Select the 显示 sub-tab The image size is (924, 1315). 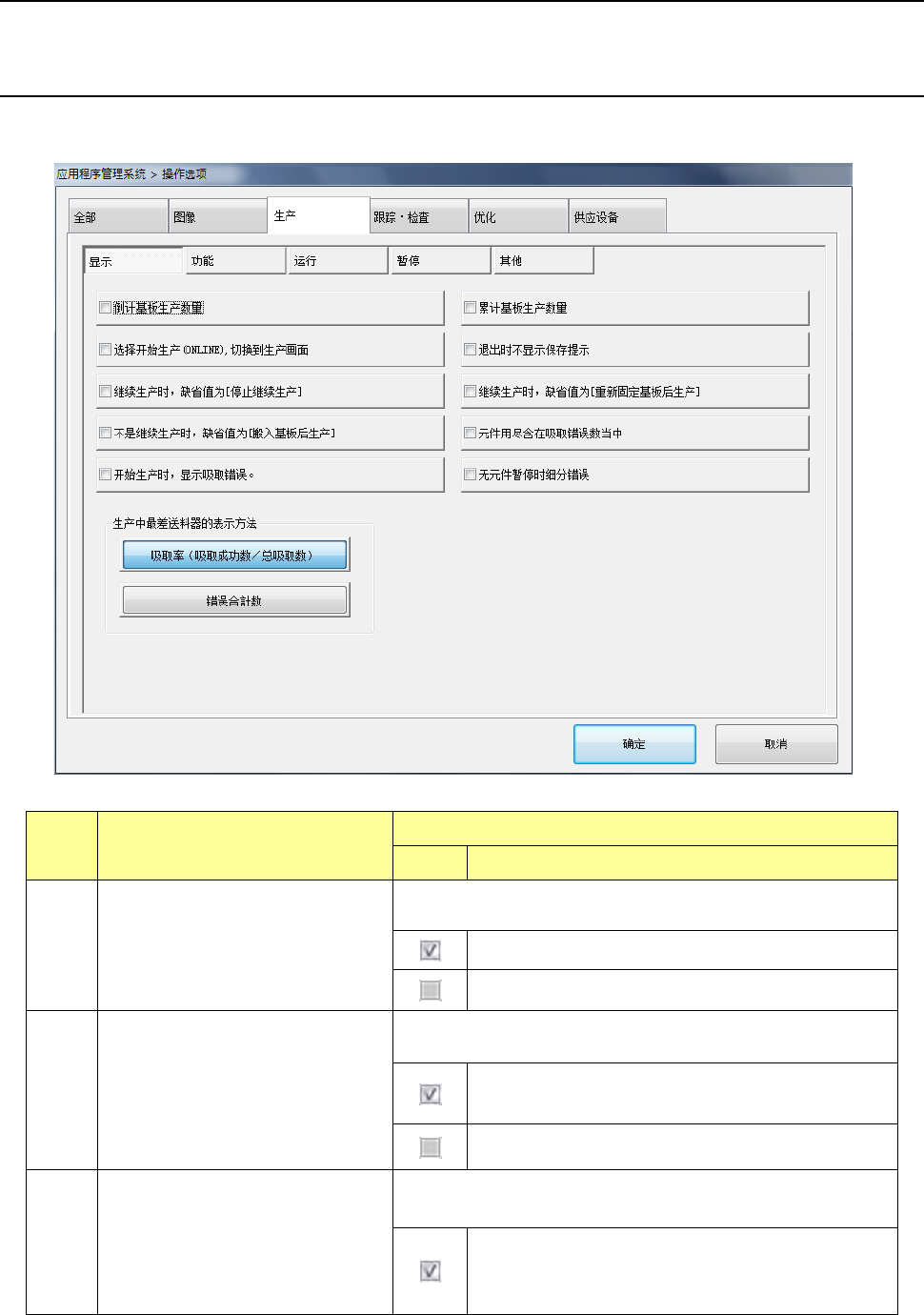133,260
